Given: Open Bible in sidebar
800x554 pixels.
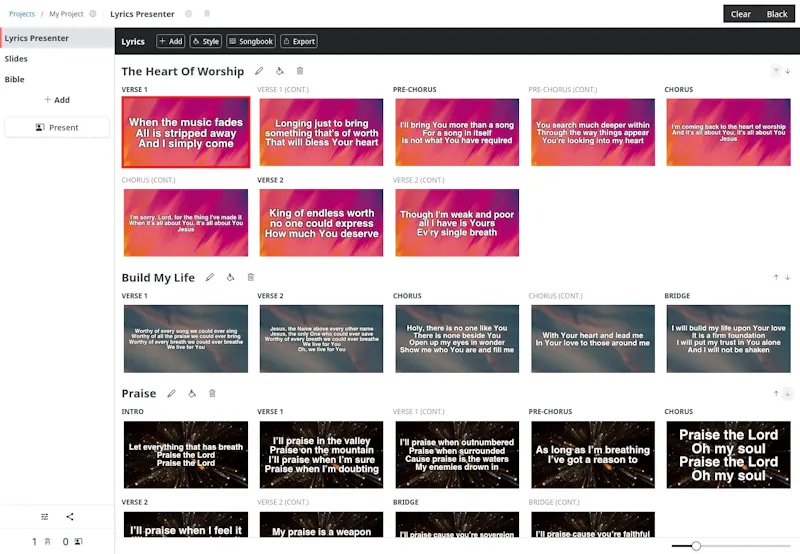Looking at the screenshot, I should click(57, 79).
